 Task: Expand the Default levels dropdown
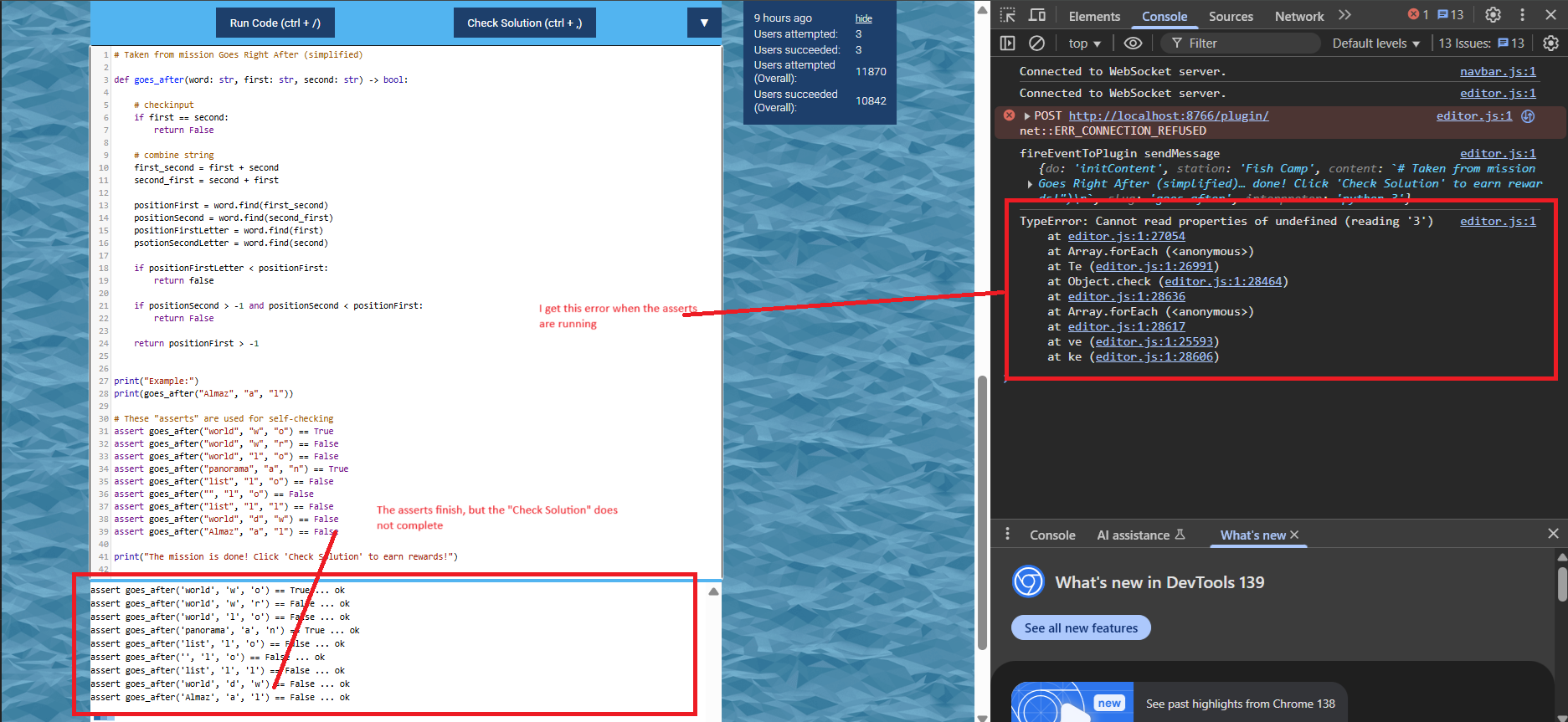[1375, 44]
